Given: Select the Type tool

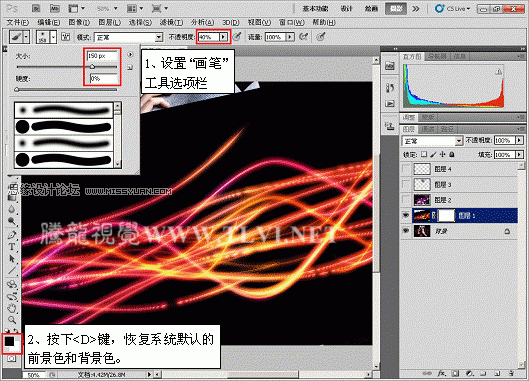Looking at the screenshot, I should [12, 247].
